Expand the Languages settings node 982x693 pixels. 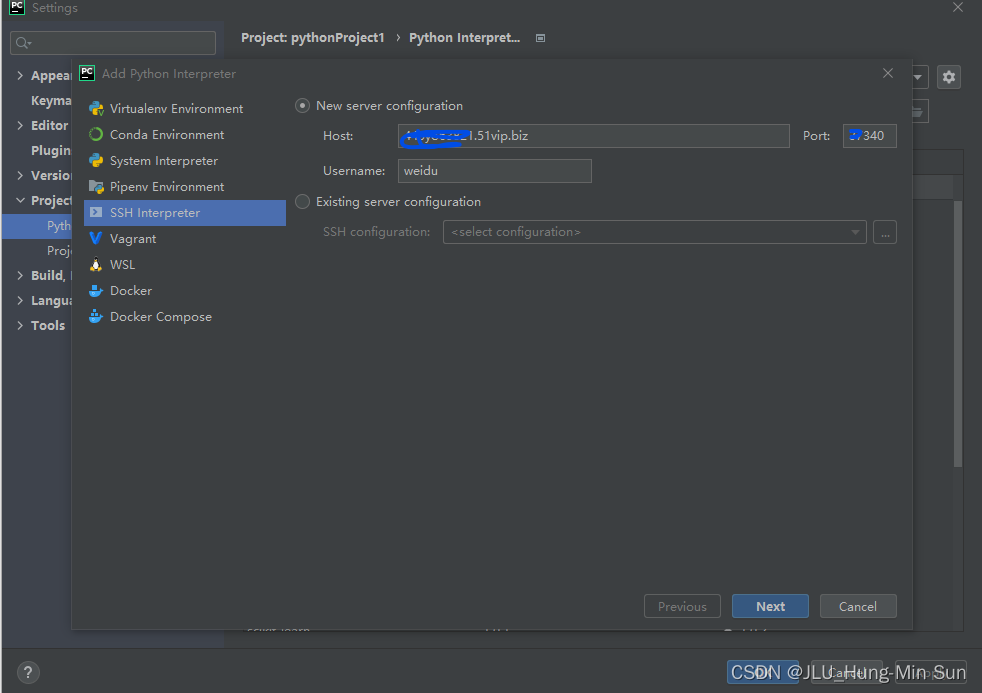pos(20,300)
